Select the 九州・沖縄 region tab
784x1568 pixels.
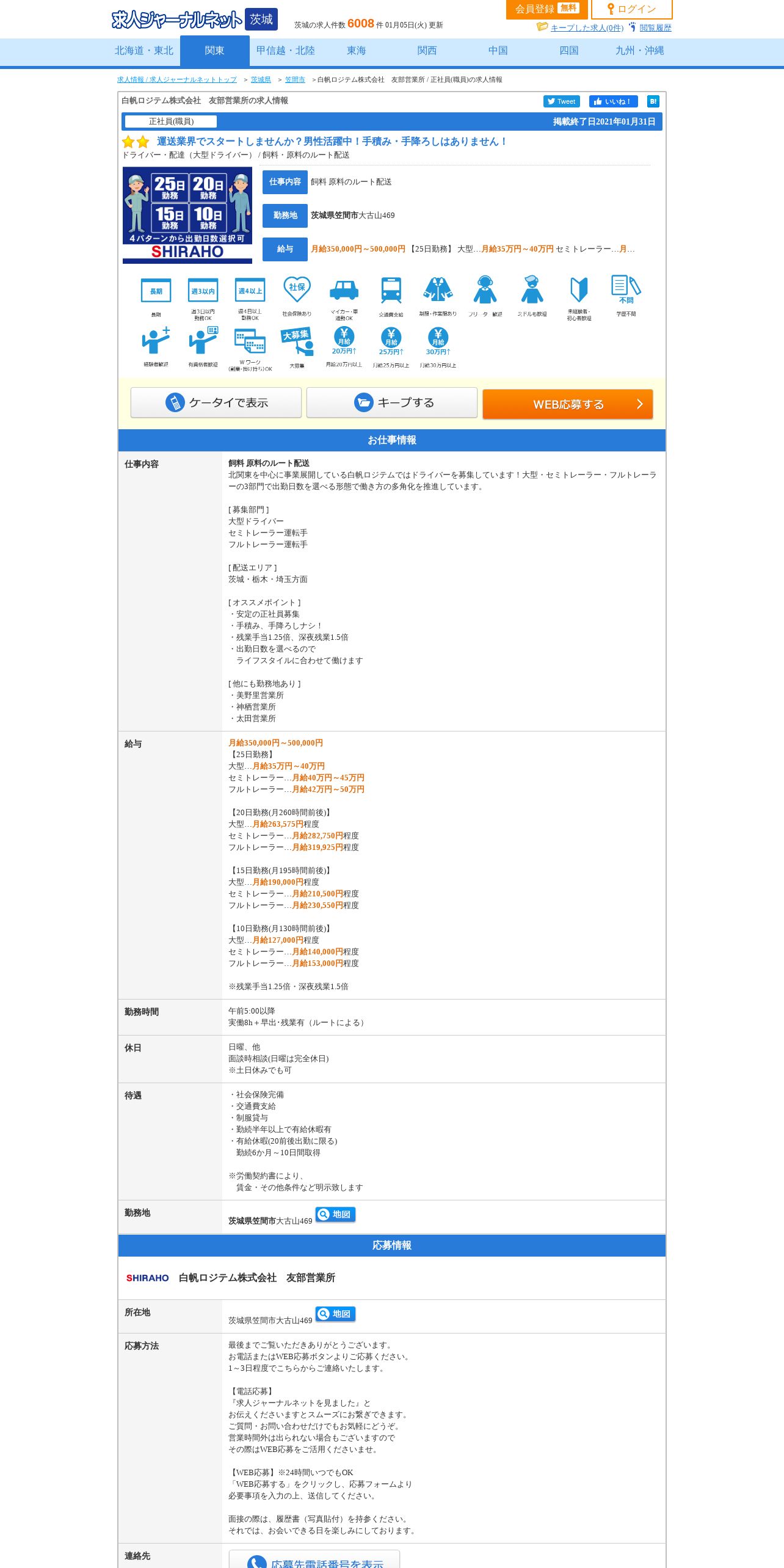(640, 51)
